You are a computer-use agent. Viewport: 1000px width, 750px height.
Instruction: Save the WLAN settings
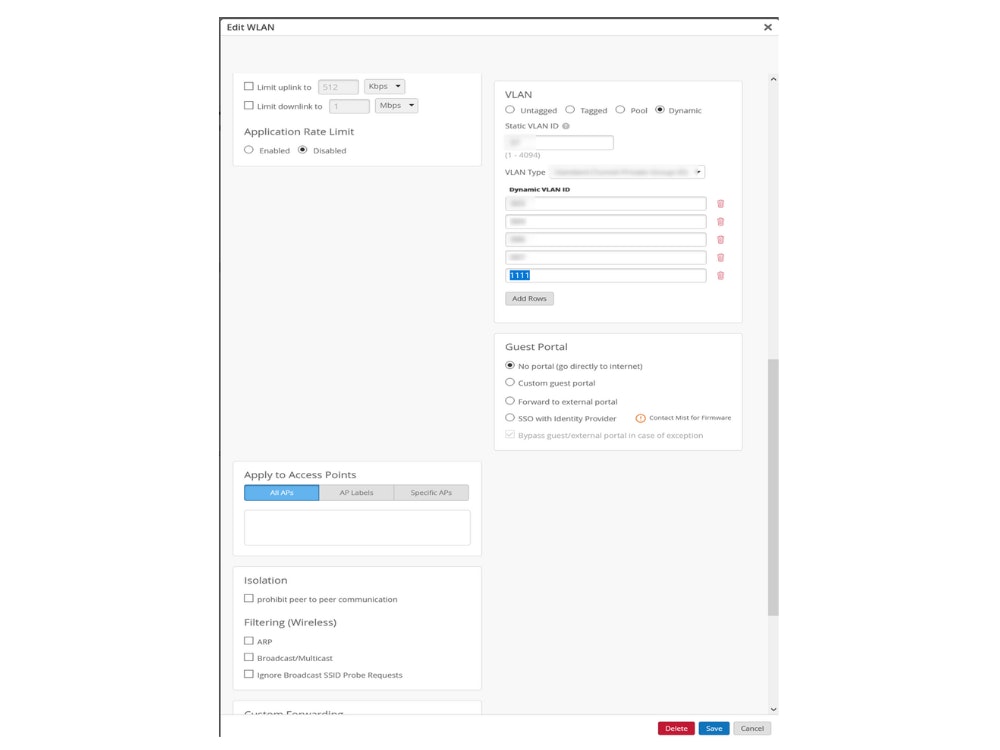pos(713,729)
